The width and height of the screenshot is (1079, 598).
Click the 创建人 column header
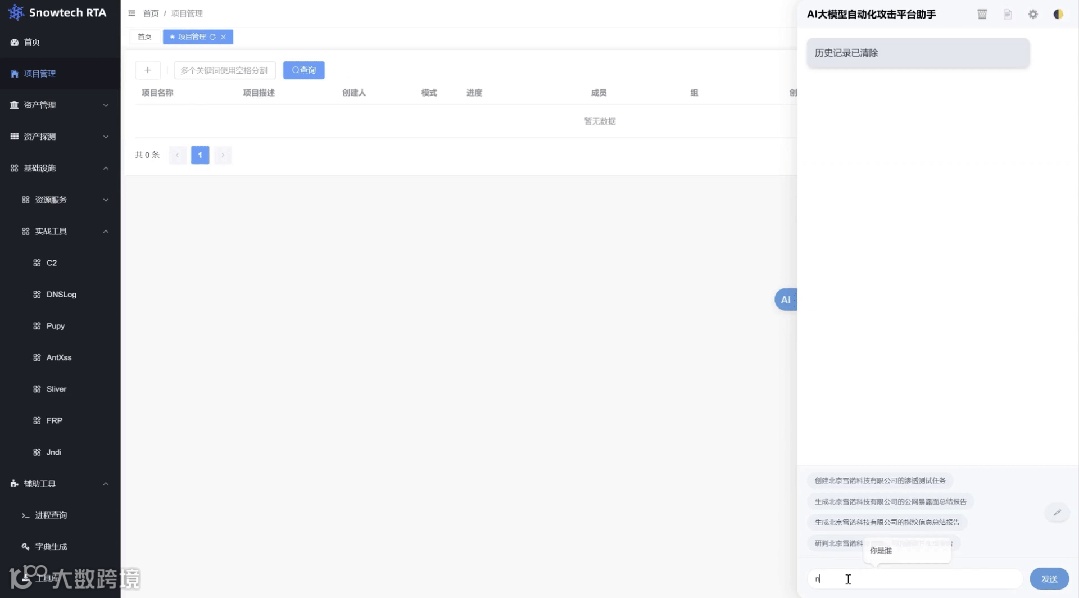354,93
